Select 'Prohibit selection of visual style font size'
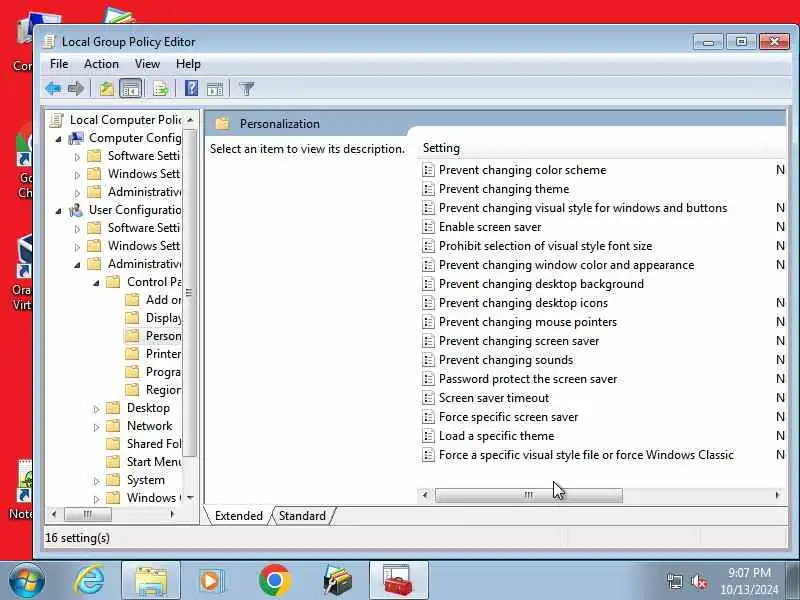800x600 pixels. click(545, 246)
